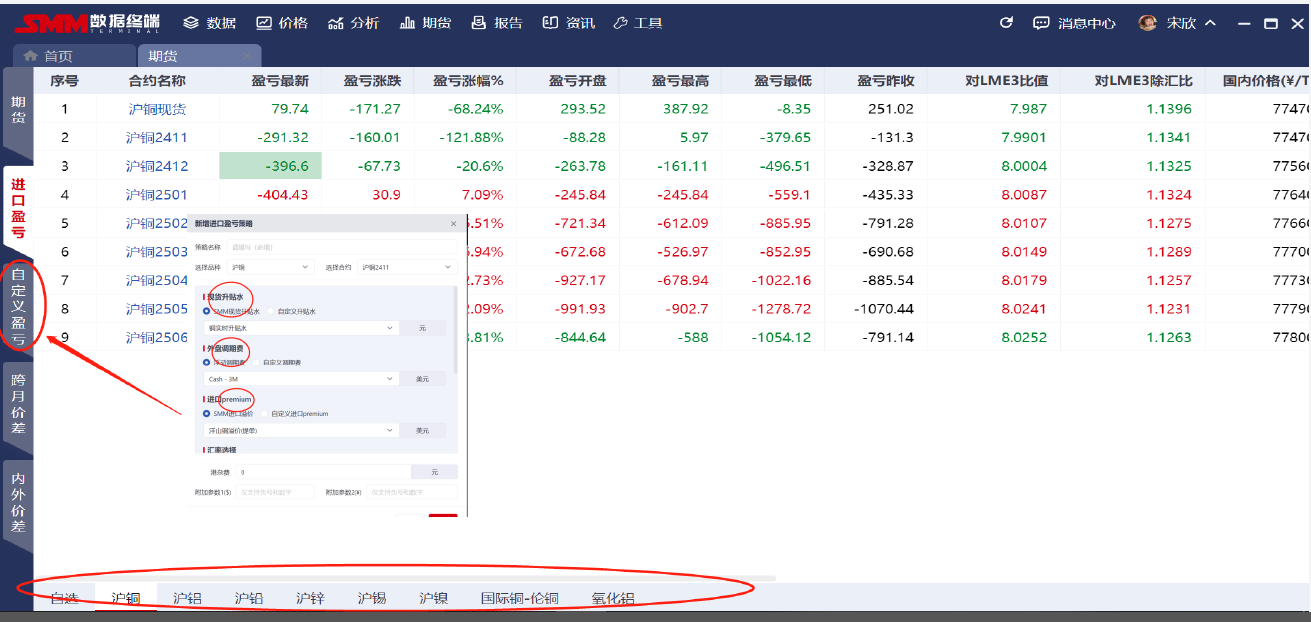Open the 数据 (Data) menu icon

pos(192,23)
